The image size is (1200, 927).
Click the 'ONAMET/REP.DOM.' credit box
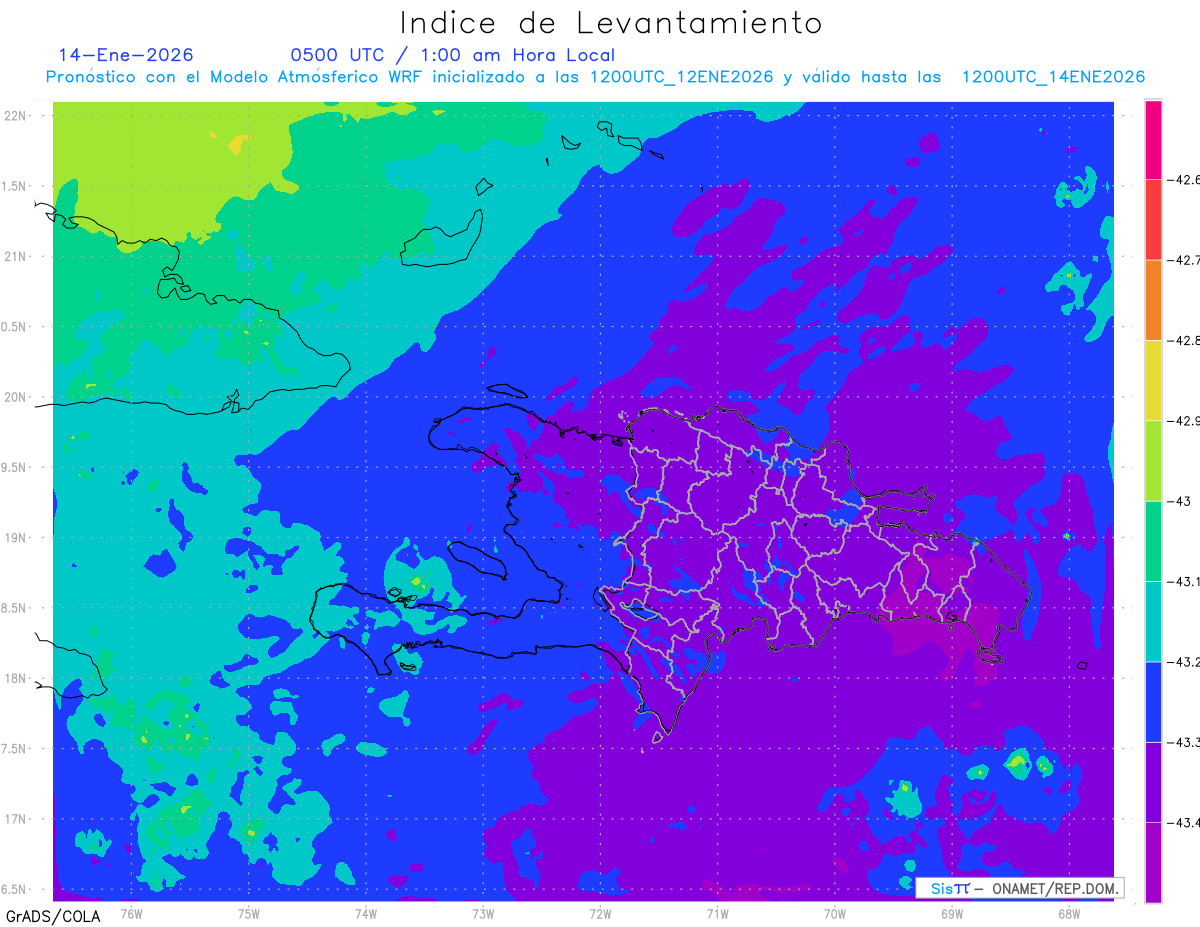tap(1019, 888)
